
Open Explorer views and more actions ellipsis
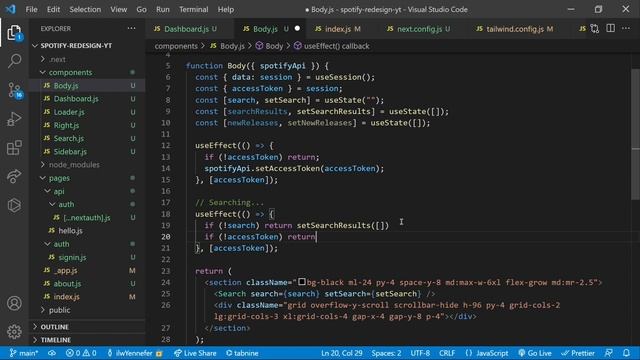click(131, 28)
